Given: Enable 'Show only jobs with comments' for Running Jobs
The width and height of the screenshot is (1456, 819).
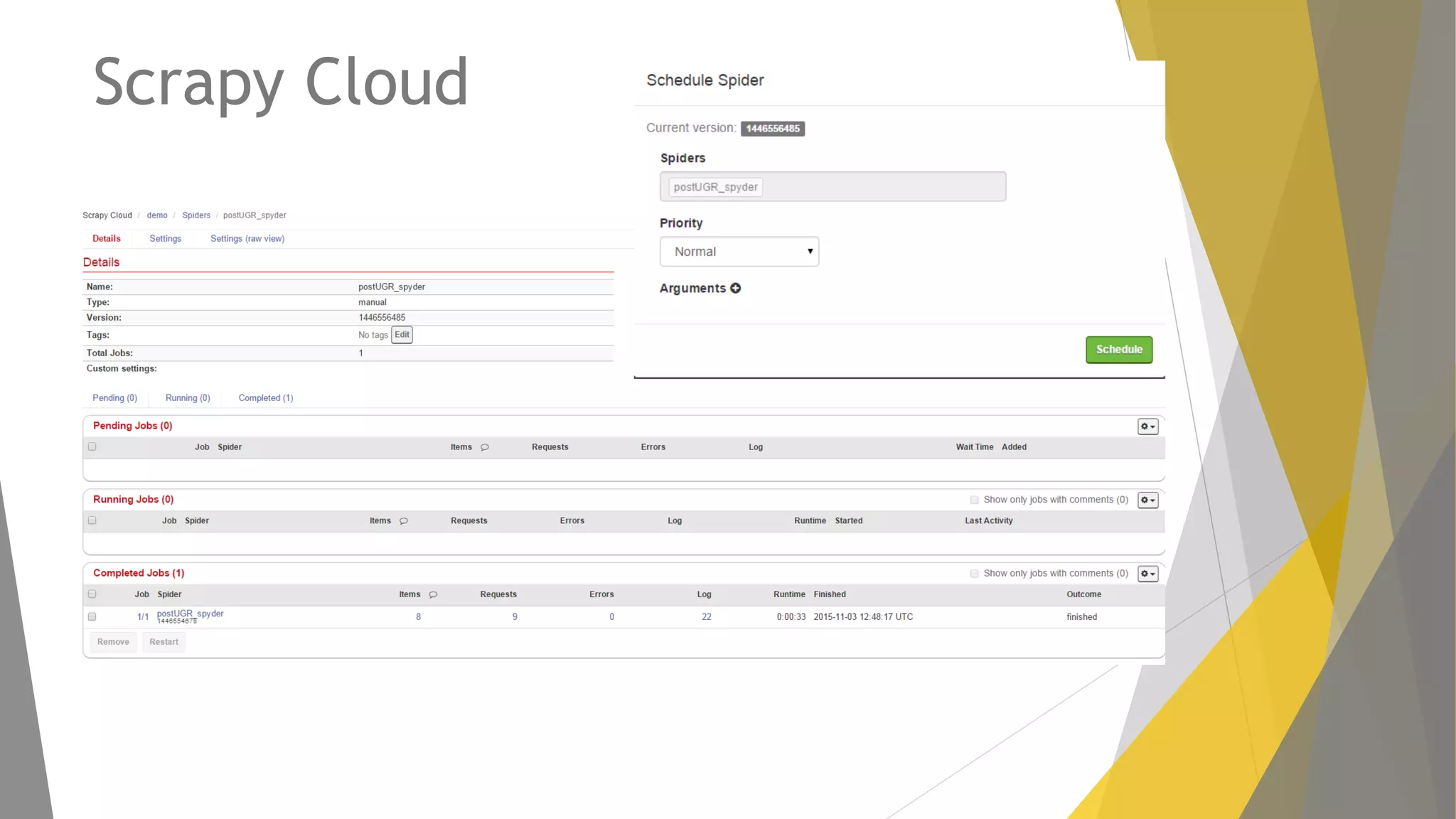Looking at the screenshot, I should tap(975, 500).
